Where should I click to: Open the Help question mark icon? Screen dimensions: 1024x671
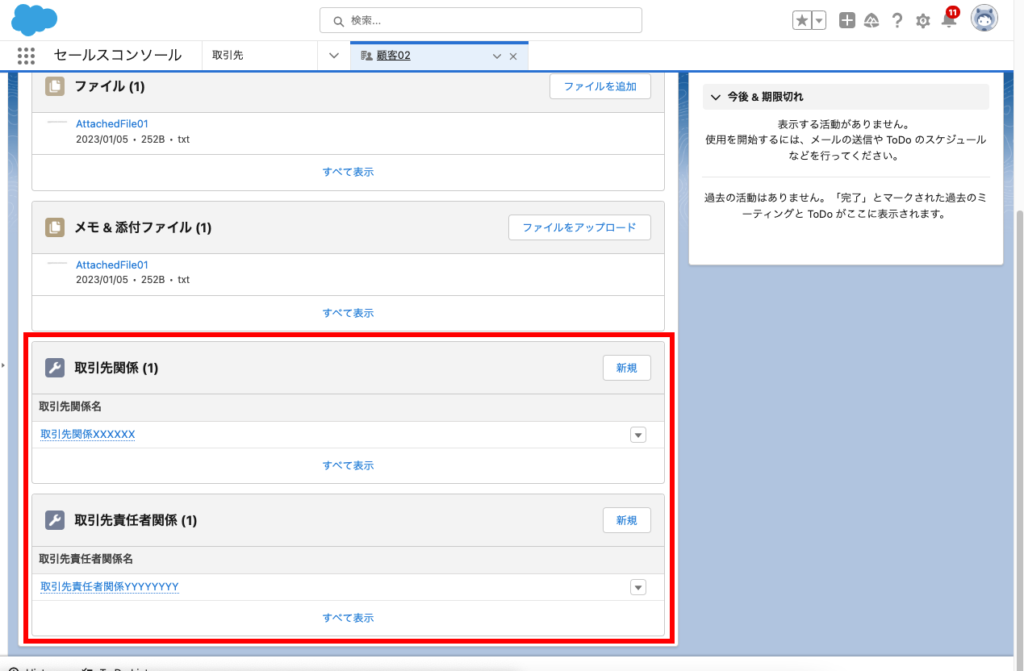click(x=897, y=20)
